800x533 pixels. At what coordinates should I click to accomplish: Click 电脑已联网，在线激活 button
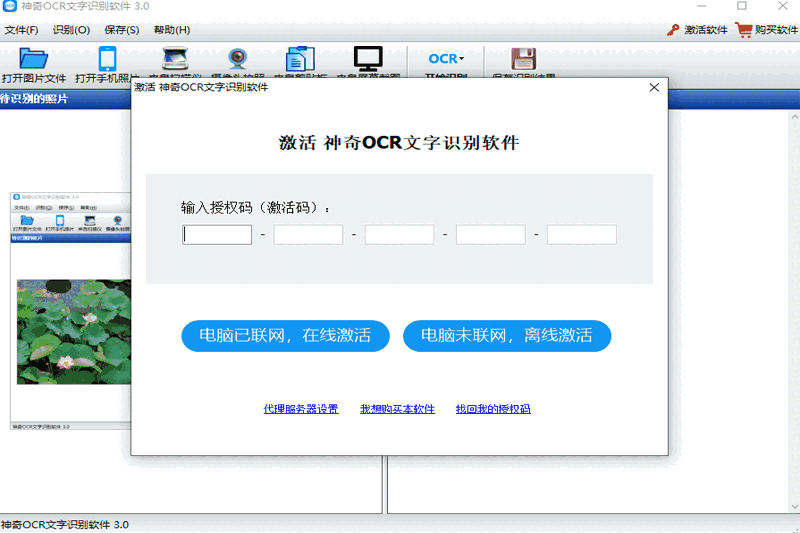(285, 336)
